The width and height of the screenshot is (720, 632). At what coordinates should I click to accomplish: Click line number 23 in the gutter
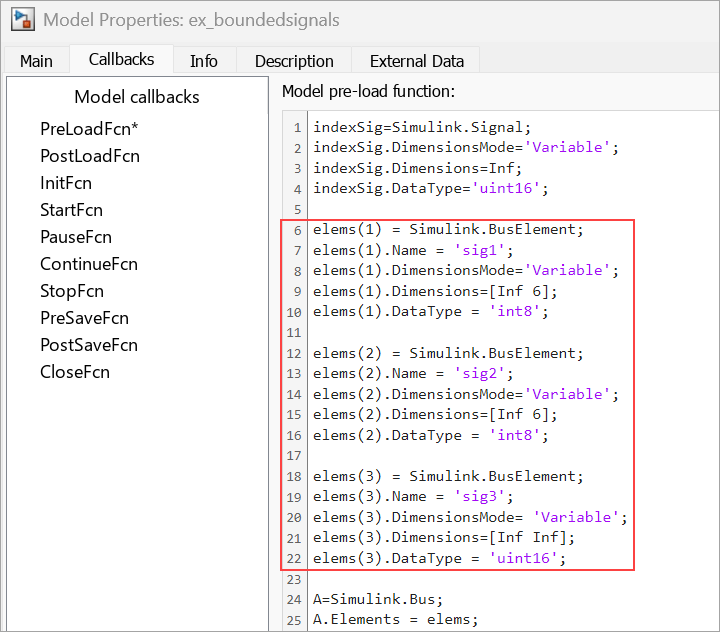(294, 580)
